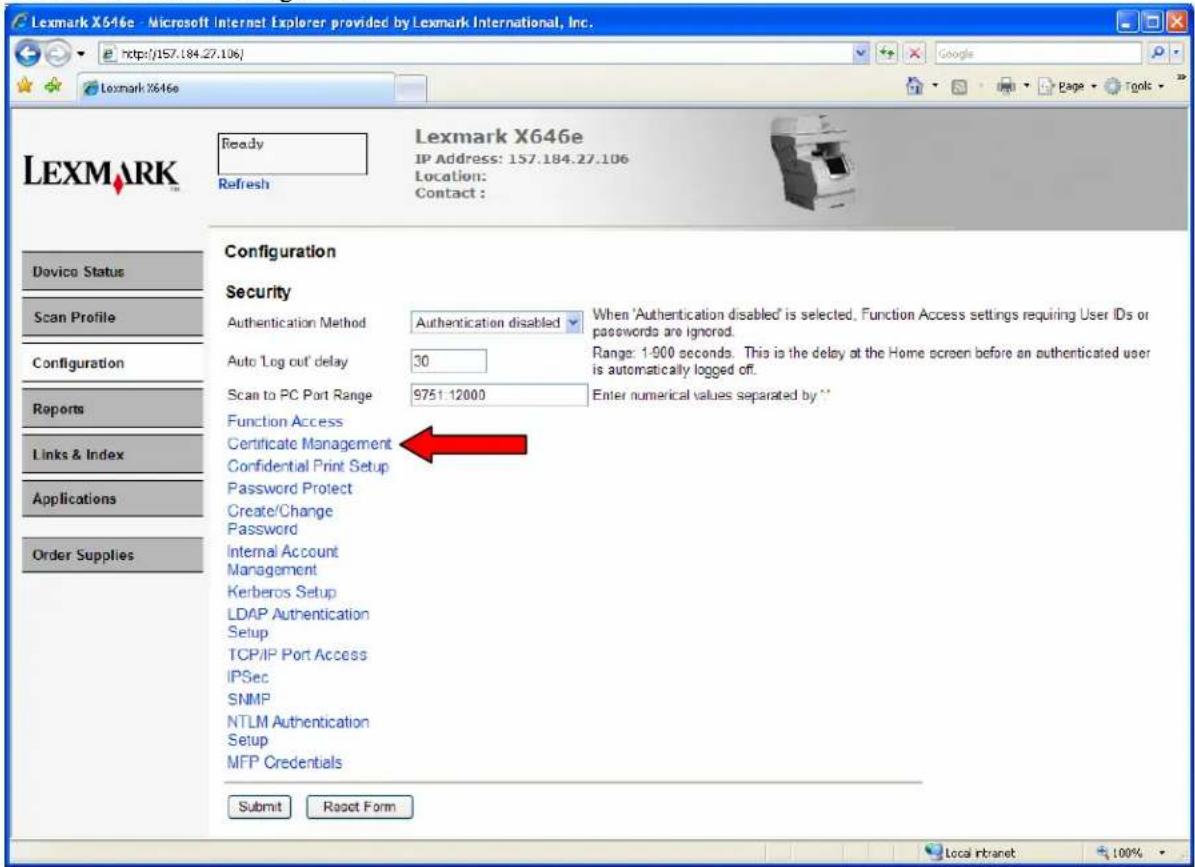
Task: Open the MFP Credentials link
Action: click(284, 762)
